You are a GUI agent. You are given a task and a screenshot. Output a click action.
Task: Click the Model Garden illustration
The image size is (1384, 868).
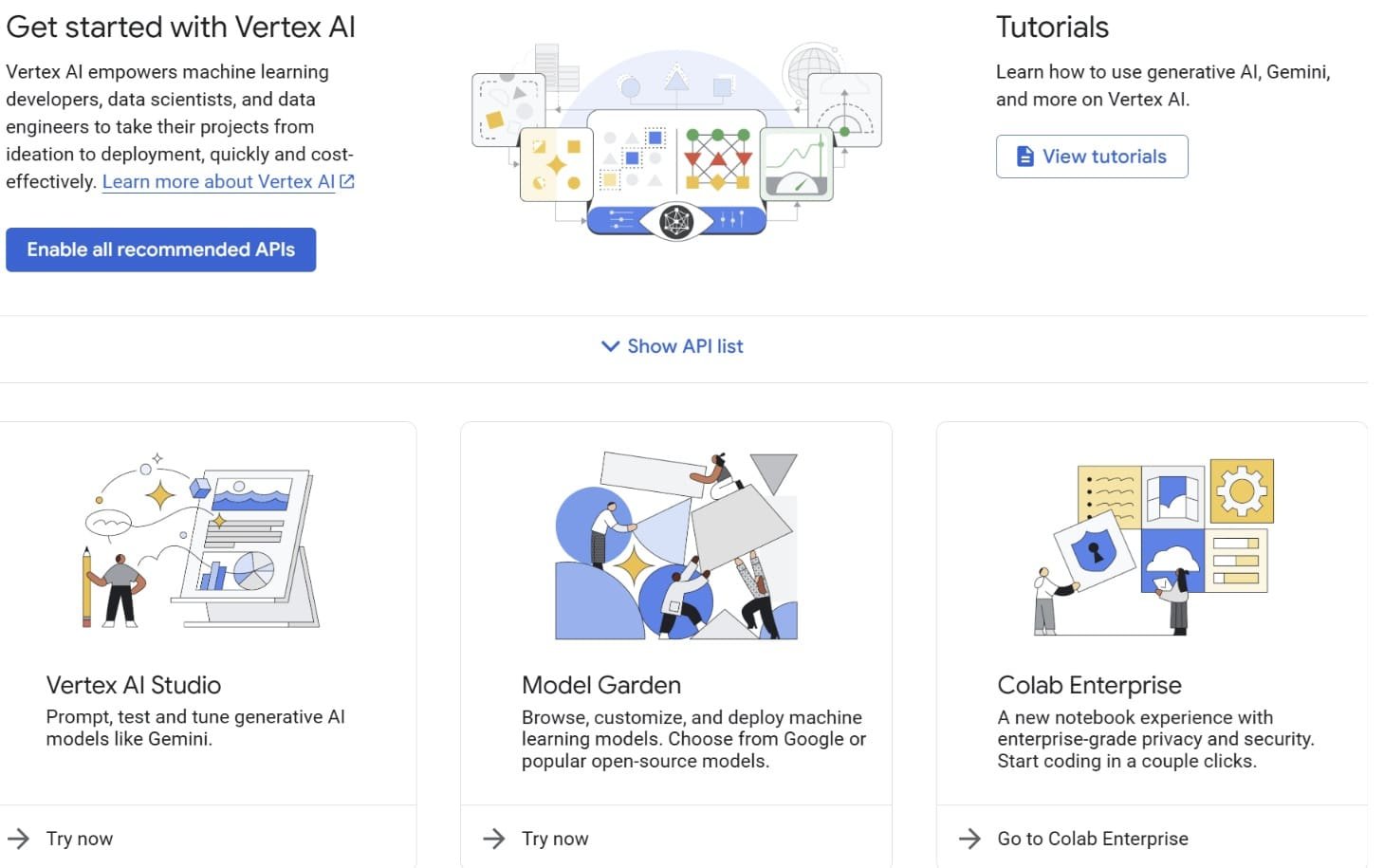click(x=675, y=545)
